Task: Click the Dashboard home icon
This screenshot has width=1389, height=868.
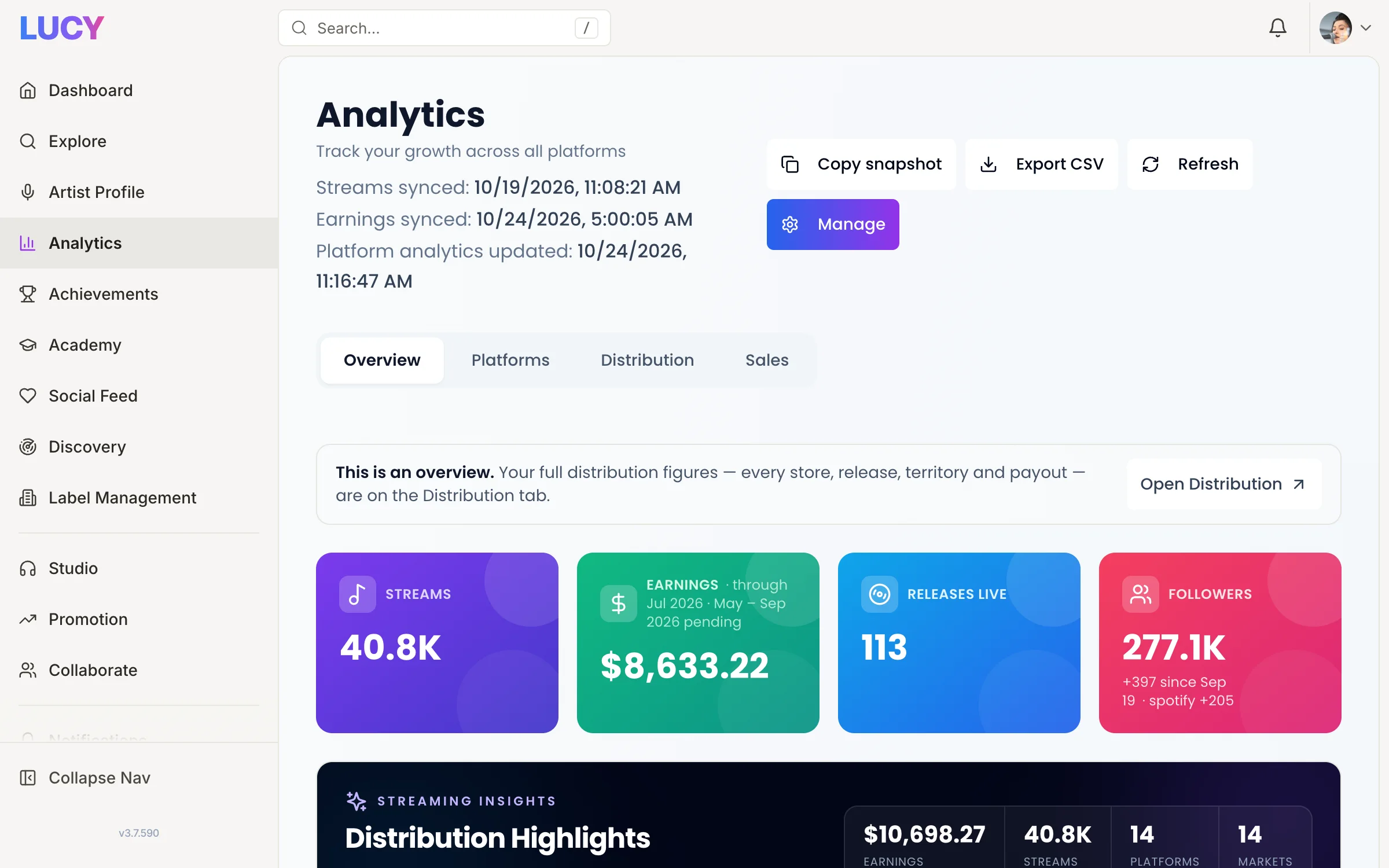Action: [28, 90]
